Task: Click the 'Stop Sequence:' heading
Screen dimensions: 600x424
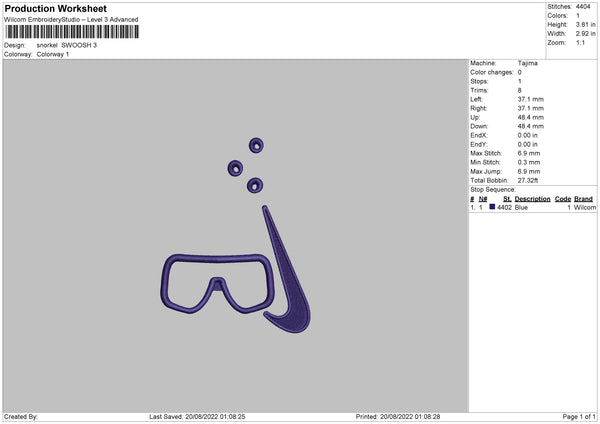Action: coord(493,189)
